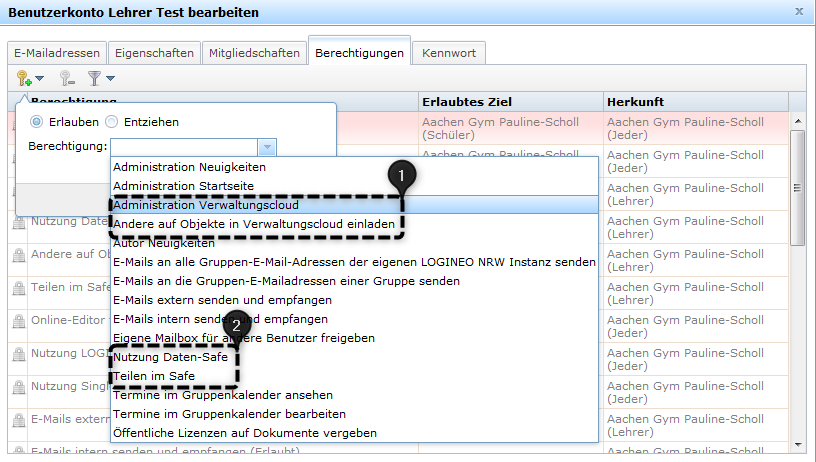Click the scrollbar up arrow
The width and height of the screenshot is (816, 462).
pyautogui.click(x=797, y=121)
